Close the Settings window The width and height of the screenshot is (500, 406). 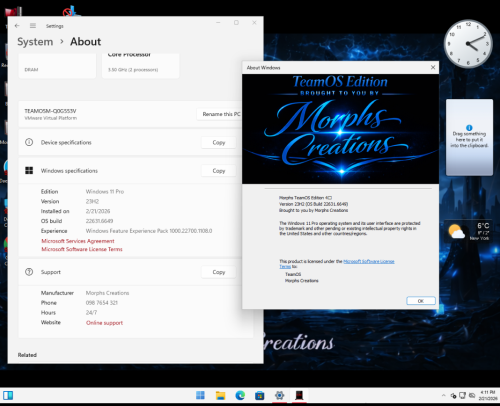point(254,23)
